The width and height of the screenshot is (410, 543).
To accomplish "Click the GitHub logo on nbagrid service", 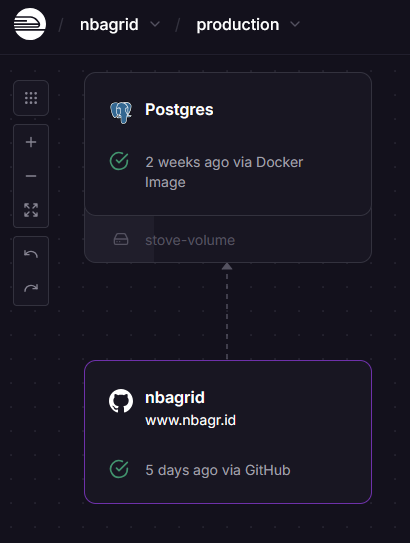I will [121, 401].
